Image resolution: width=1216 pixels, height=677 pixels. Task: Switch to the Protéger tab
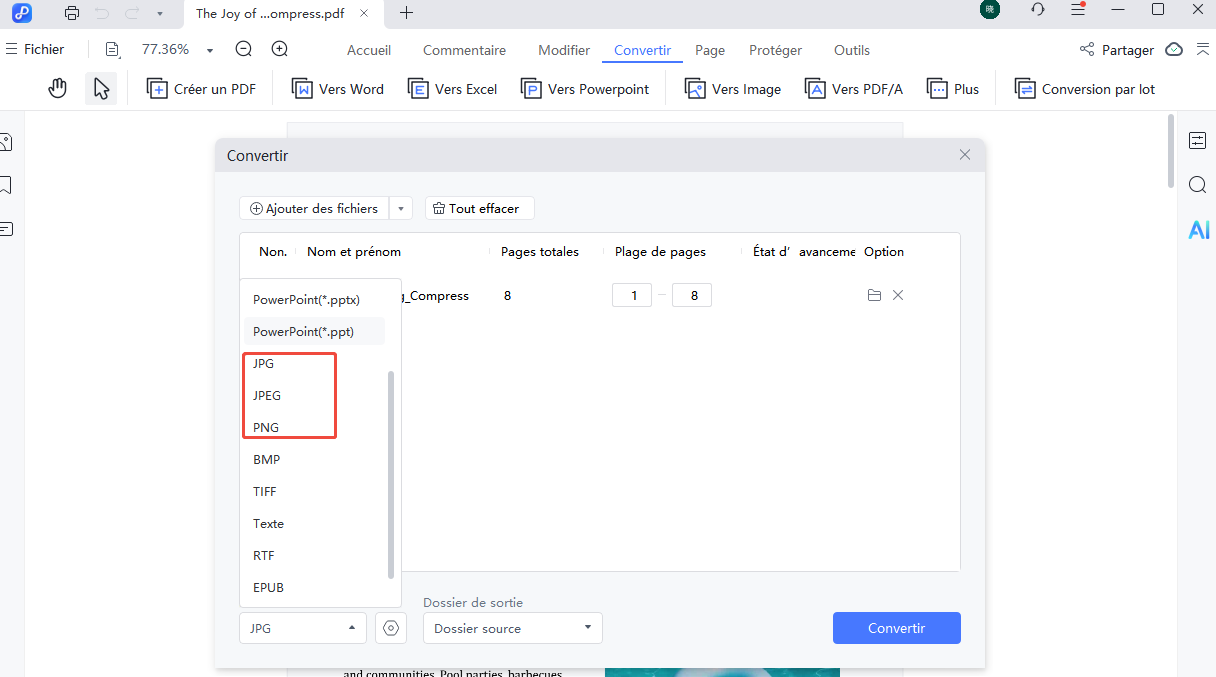[775, 49]
